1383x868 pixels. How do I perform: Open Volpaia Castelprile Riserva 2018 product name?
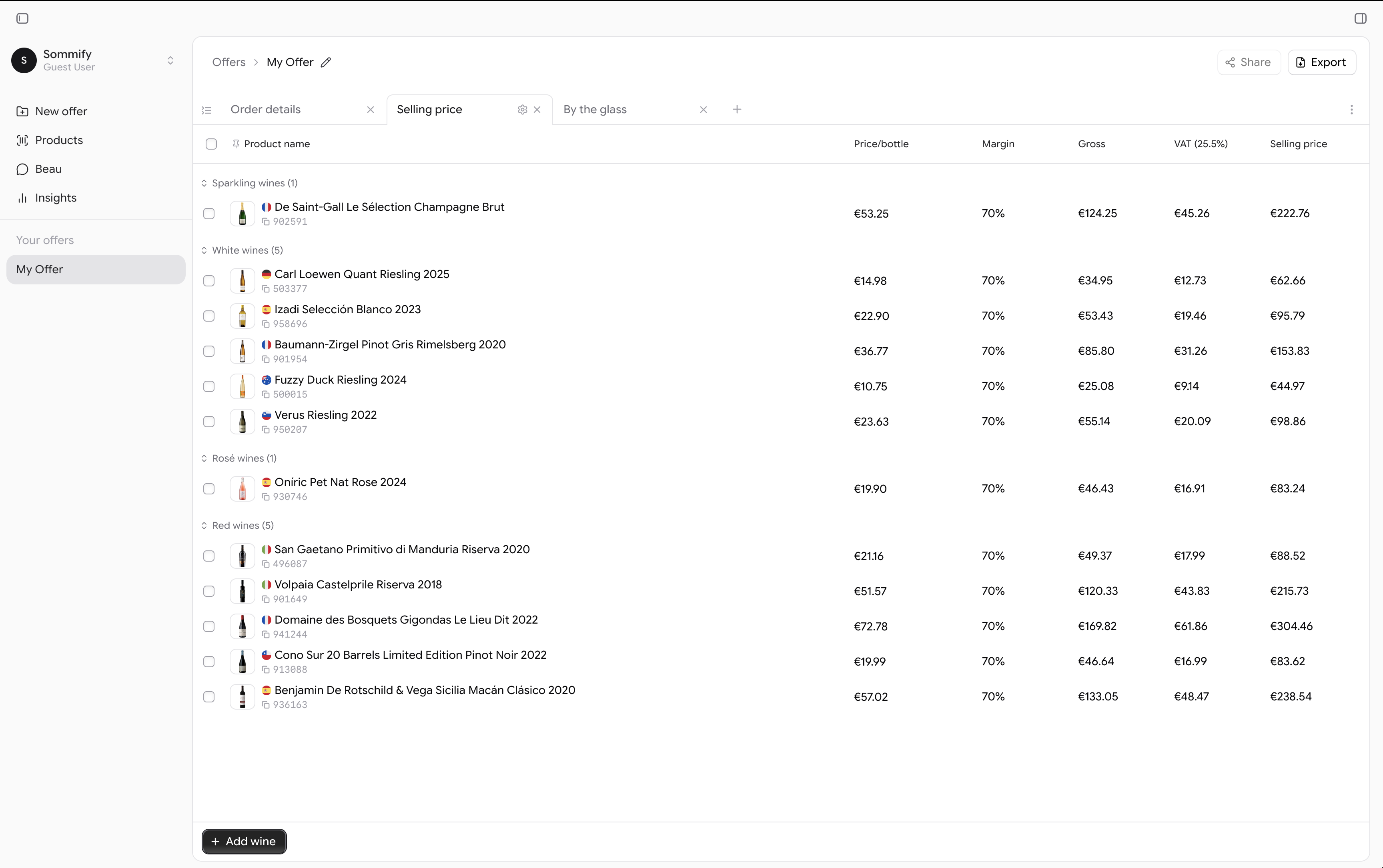coord(358,585)
